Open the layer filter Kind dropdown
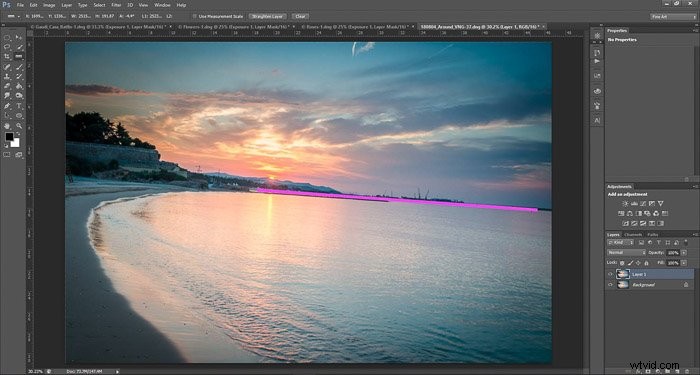The height and width of the screenshot is (375, 700). tap(621, 242)
